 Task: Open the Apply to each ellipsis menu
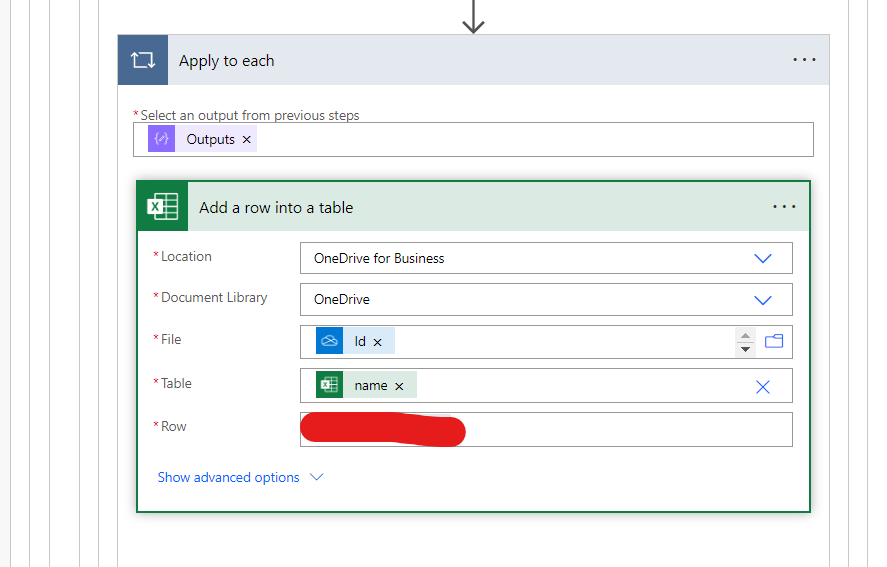point(804,60)
